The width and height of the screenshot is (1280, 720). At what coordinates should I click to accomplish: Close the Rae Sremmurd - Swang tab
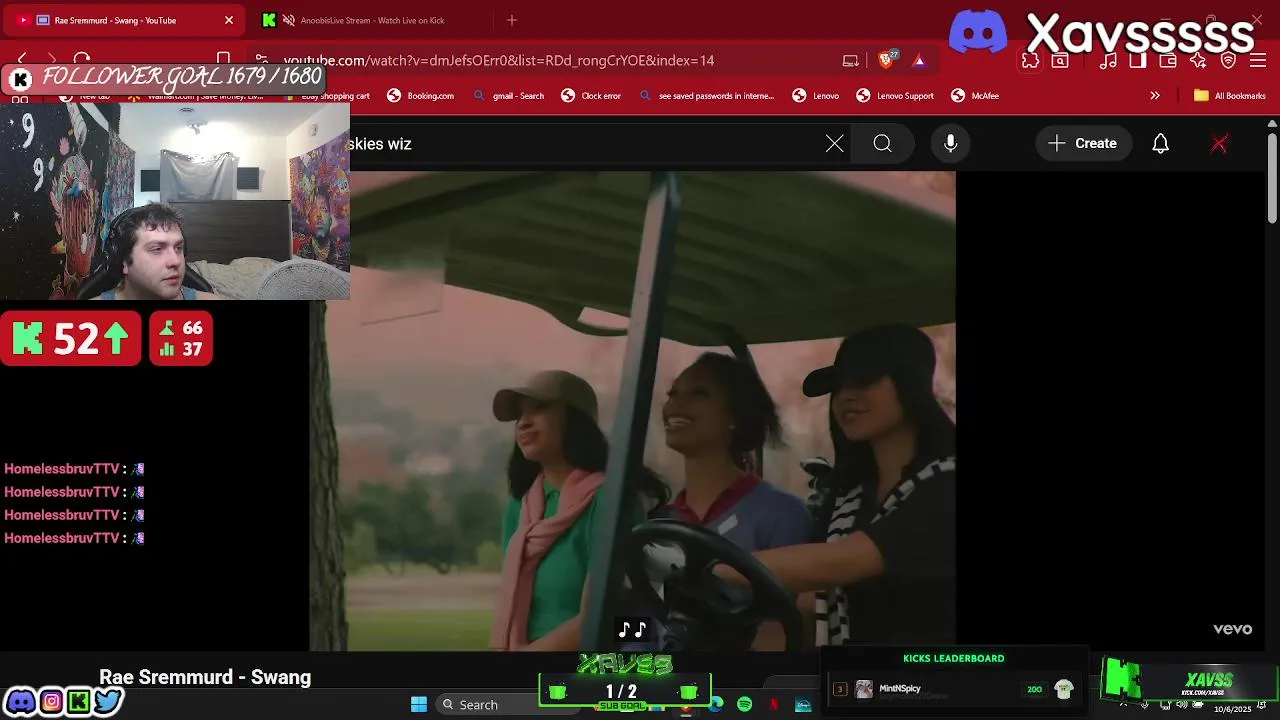click(228, 20)
